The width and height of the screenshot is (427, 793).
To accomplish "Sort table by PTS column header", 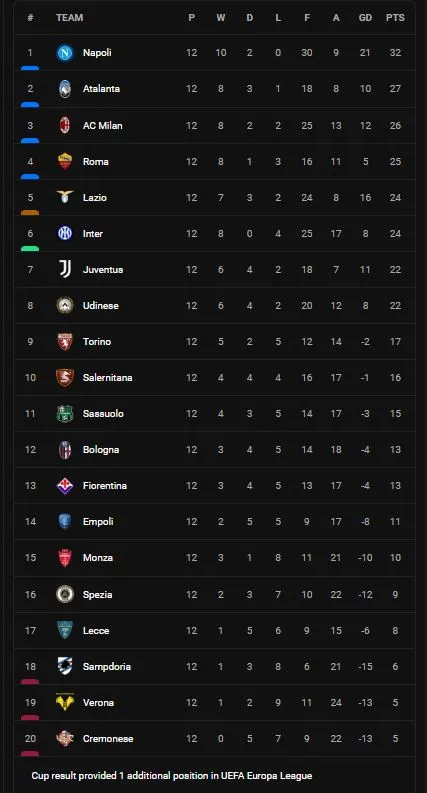I will tap(395, 18).
